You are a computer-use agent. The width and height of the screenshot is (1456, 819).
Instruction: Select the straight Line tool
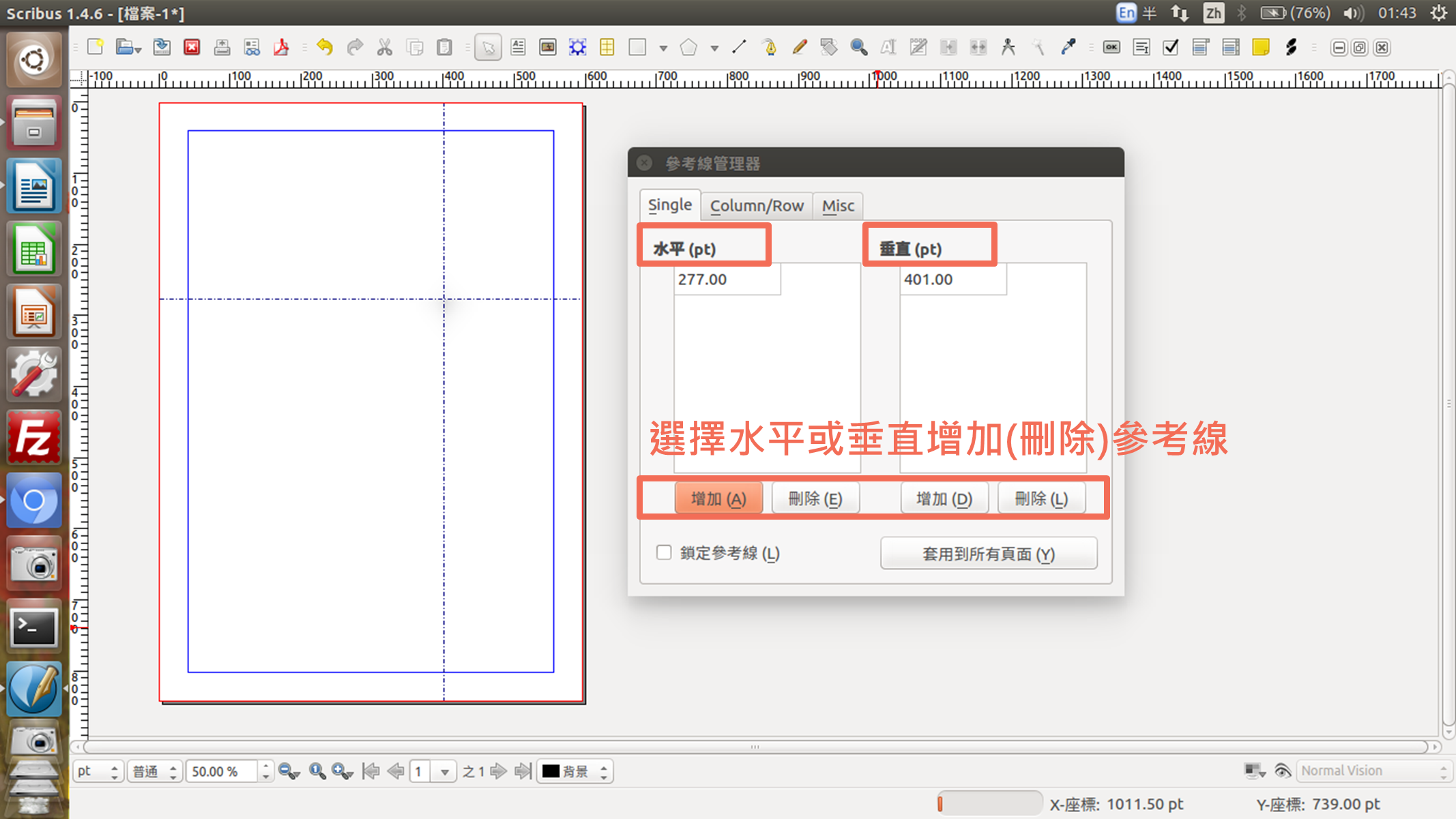coord(739,47)
